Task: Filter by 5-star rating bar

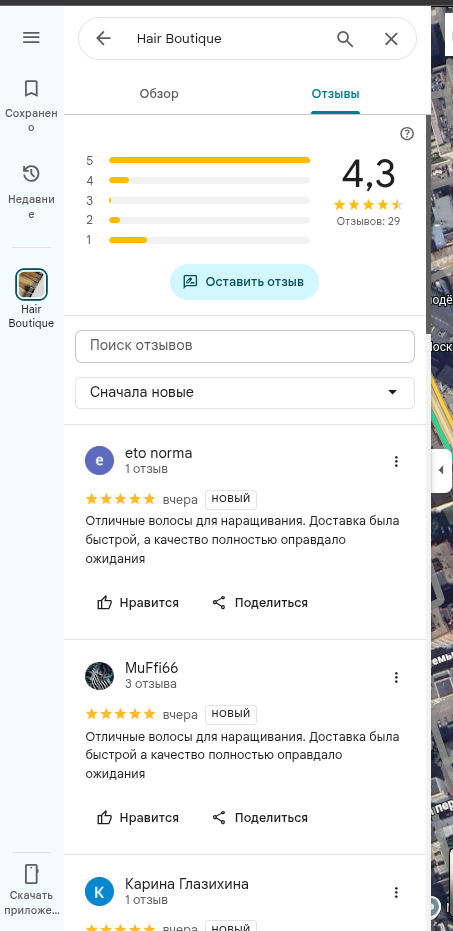Action: coord(209,160)
